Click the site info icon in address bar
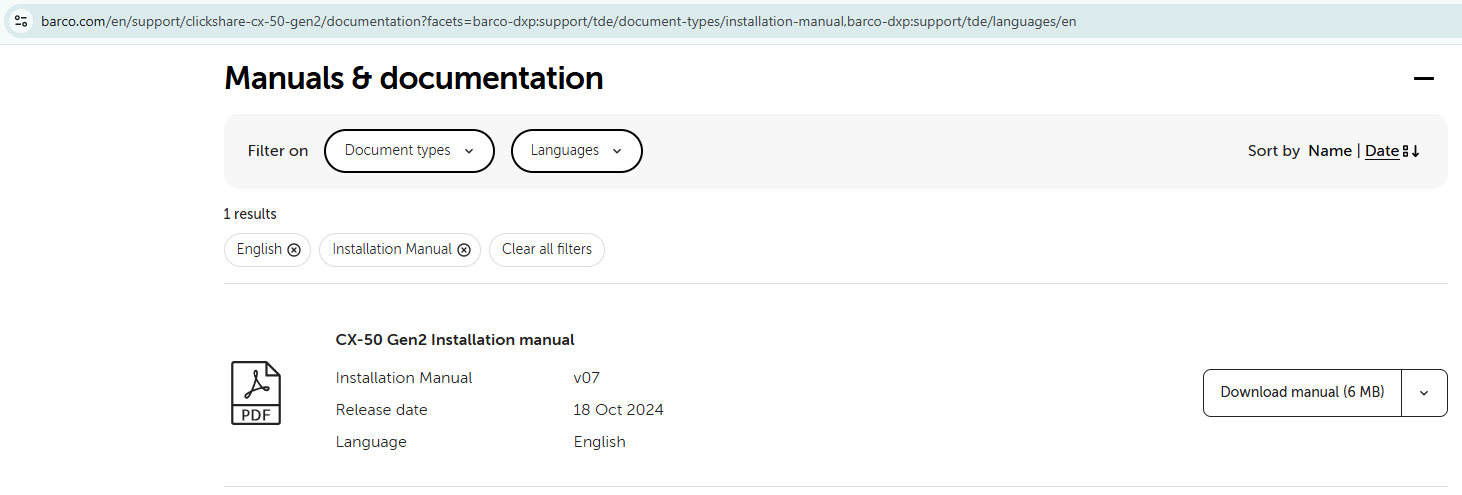The image size is (1462, 495). [20, 21]
